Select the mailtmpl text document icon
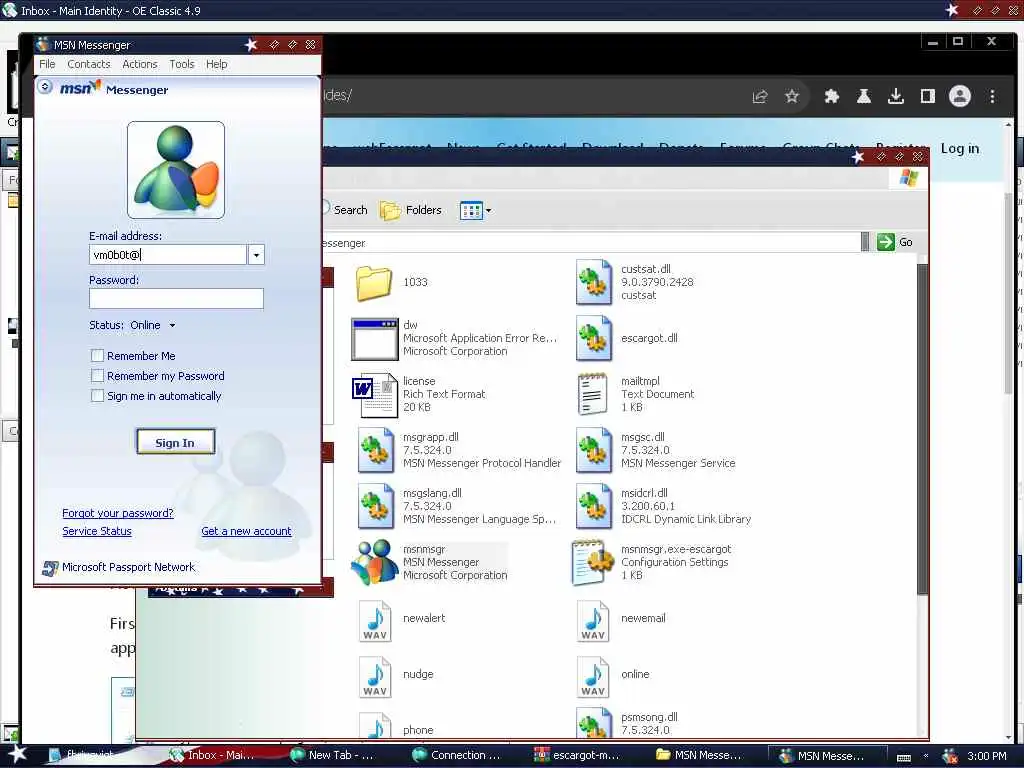 pos(592,394)
